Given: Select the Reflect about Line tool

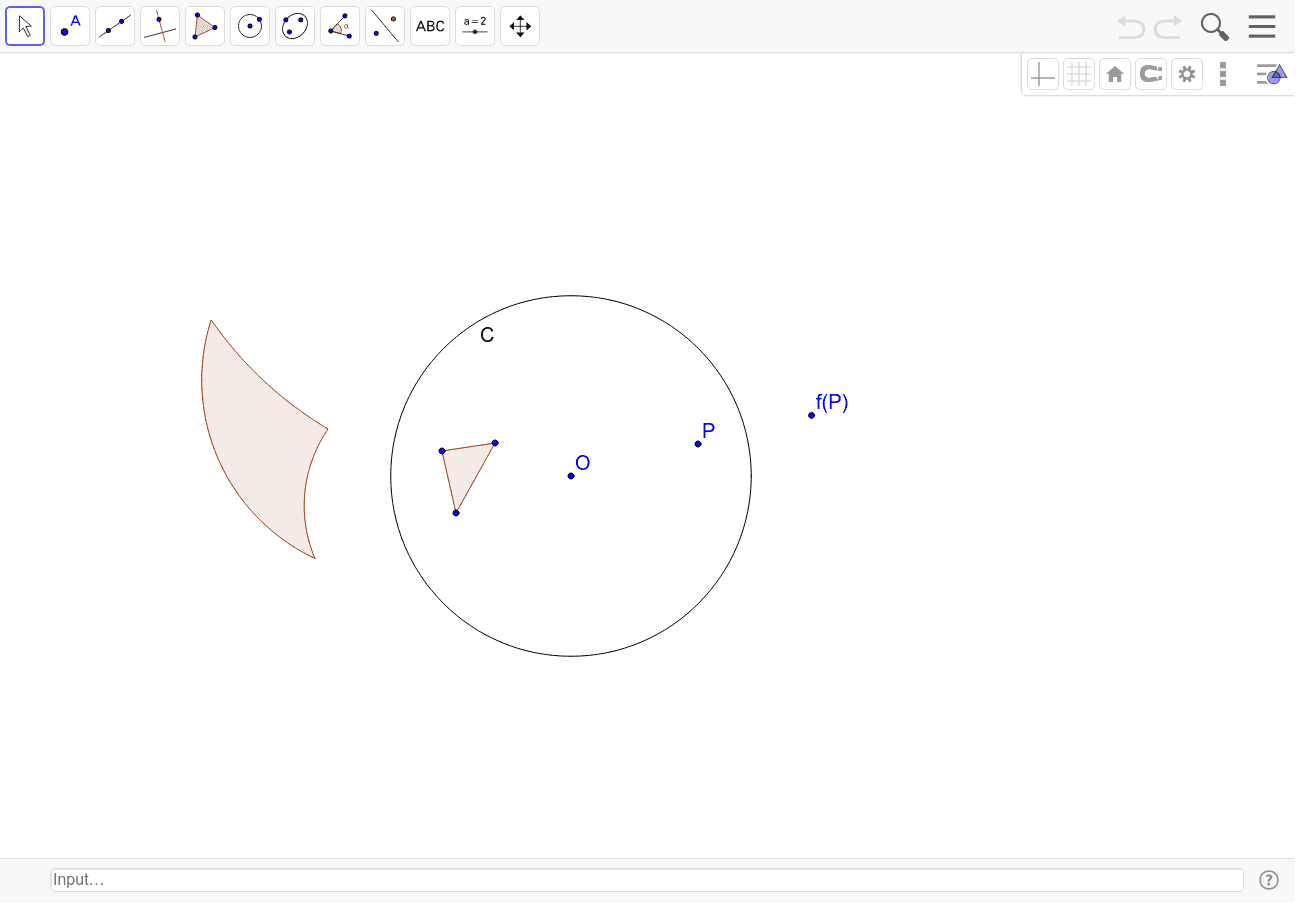Looking at the screenshot, I should click(x=384, y=26).
